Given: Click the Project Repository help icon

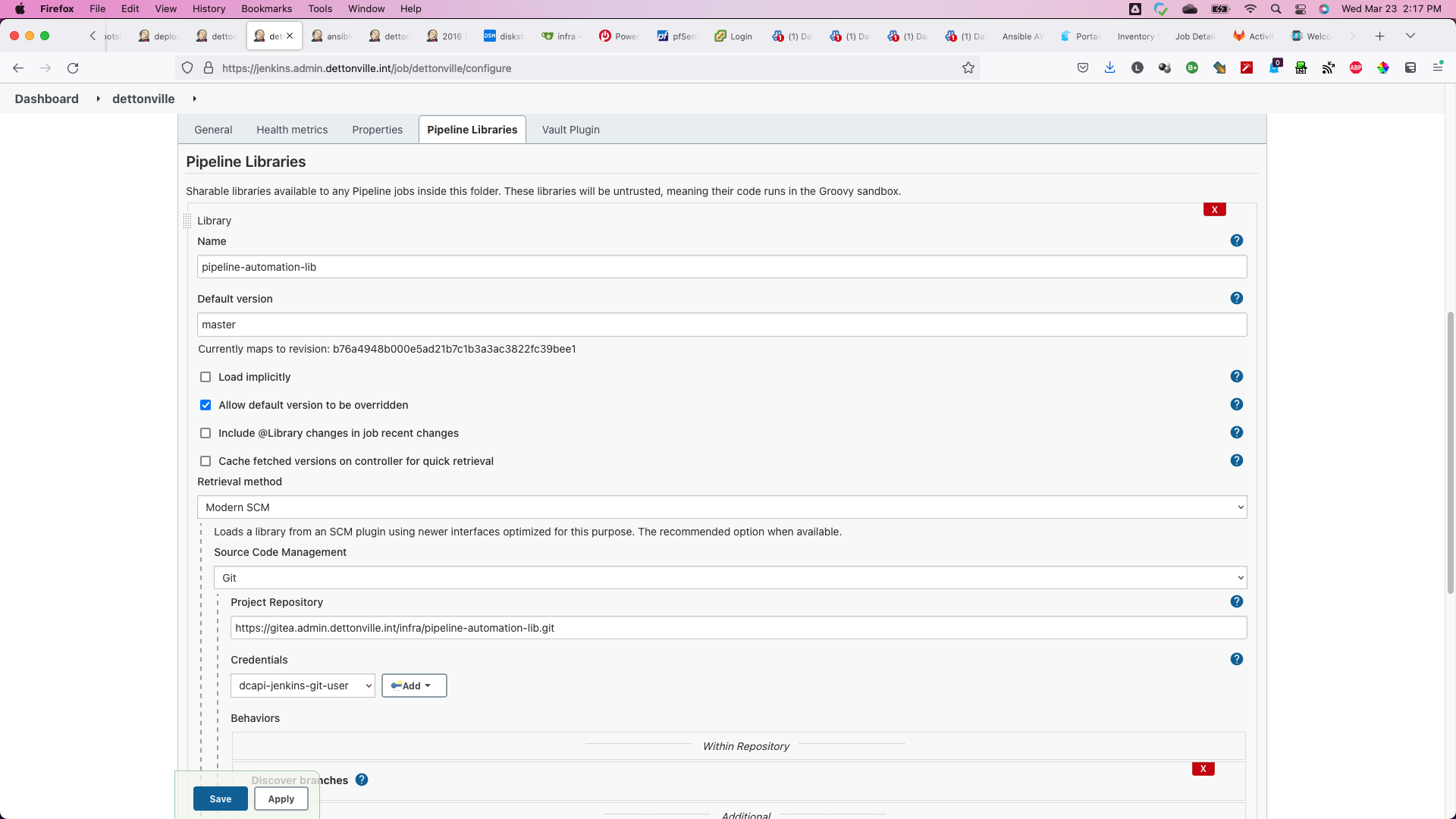Looking at the screenshot, I should [x=1236, y=601].
